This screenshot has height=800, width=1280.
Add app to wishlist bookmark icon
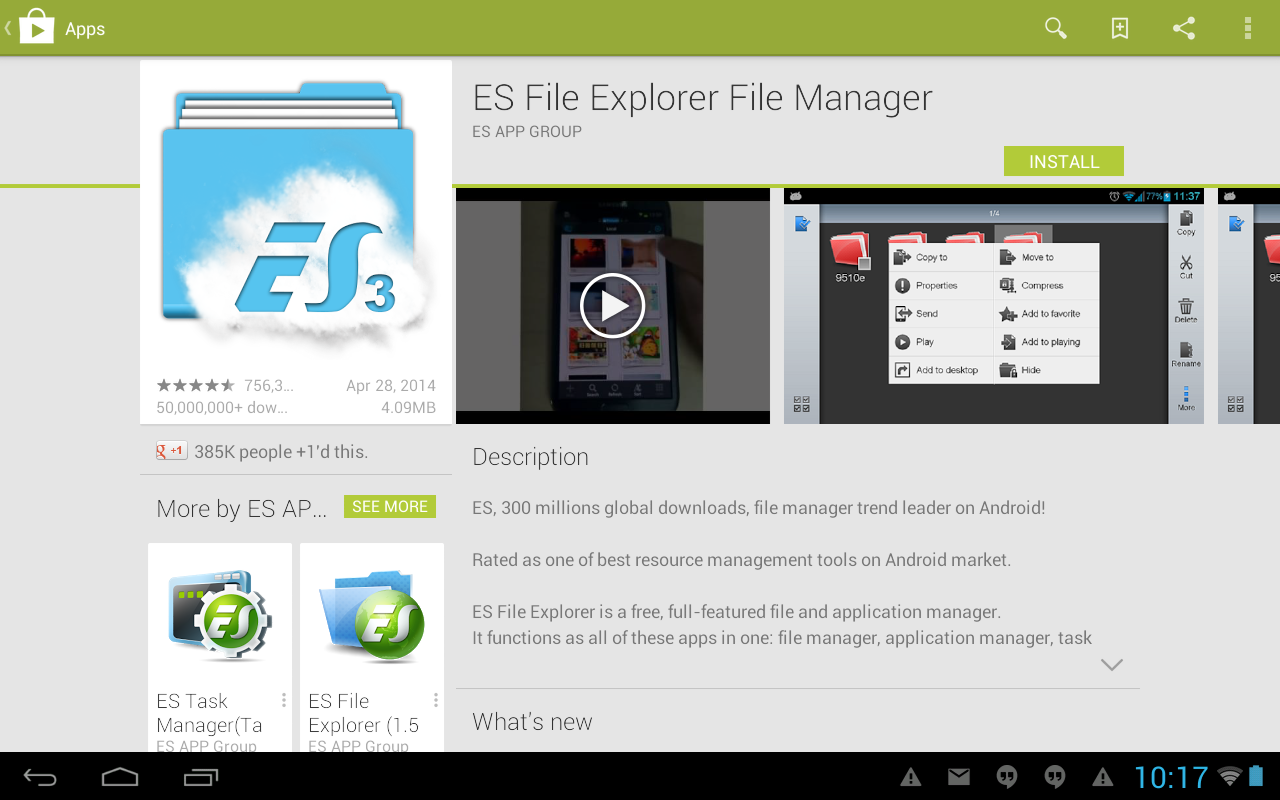(x=1120, y=28)
